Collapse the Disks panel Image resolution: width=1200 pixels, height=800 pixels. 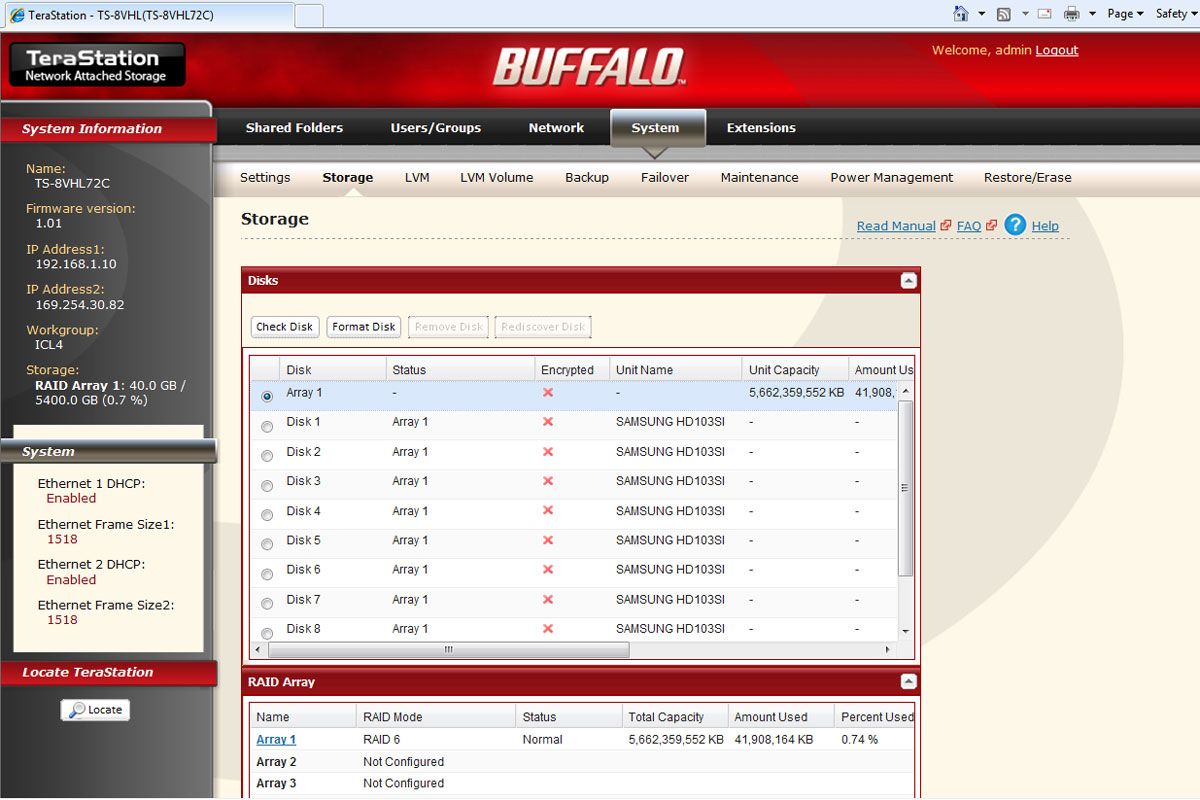click(908, 281)
